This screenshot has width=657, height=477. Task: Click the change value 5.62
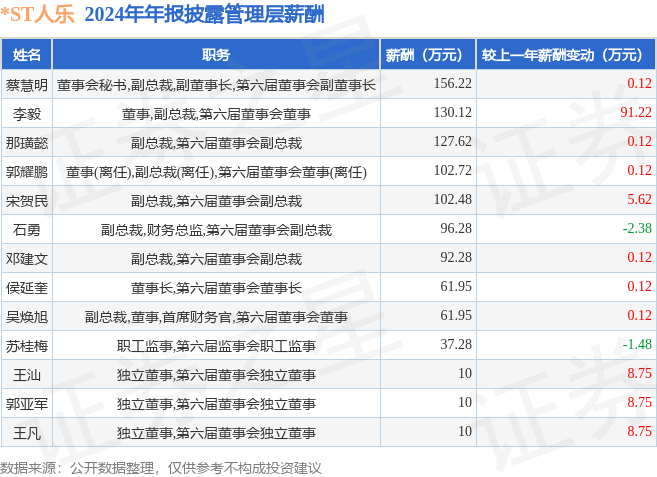coord(639,199)
